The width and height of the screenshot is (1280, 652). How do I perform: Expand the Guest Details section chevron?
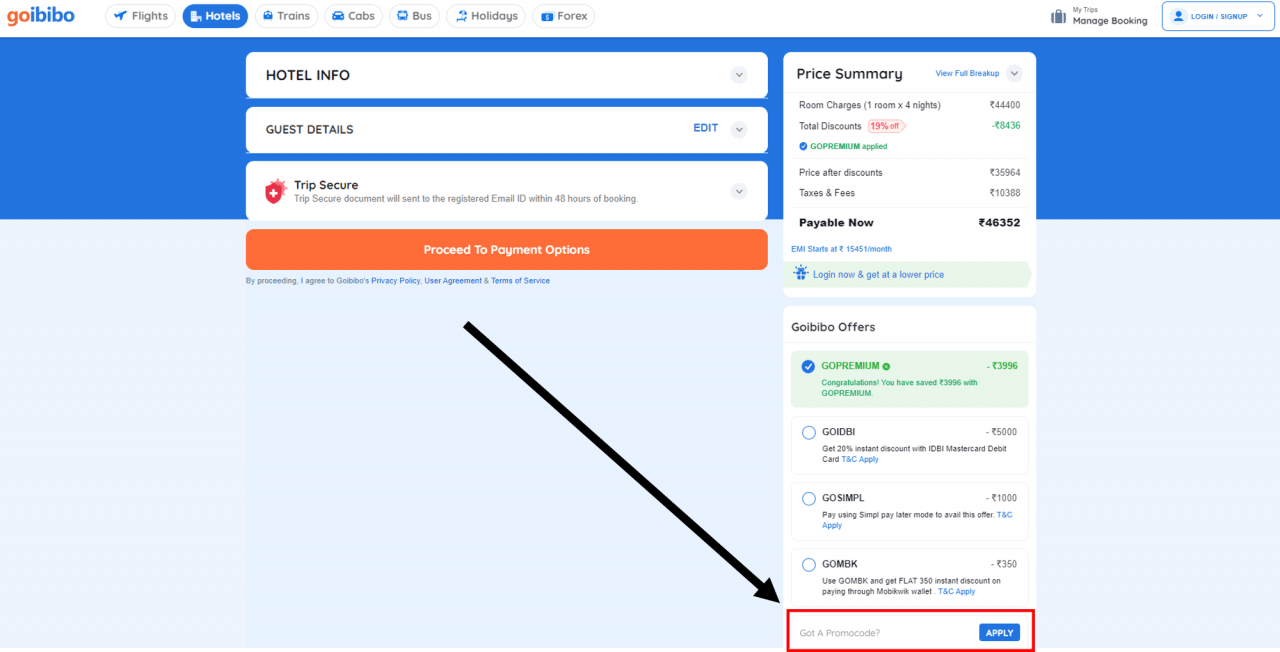[739, 129]
